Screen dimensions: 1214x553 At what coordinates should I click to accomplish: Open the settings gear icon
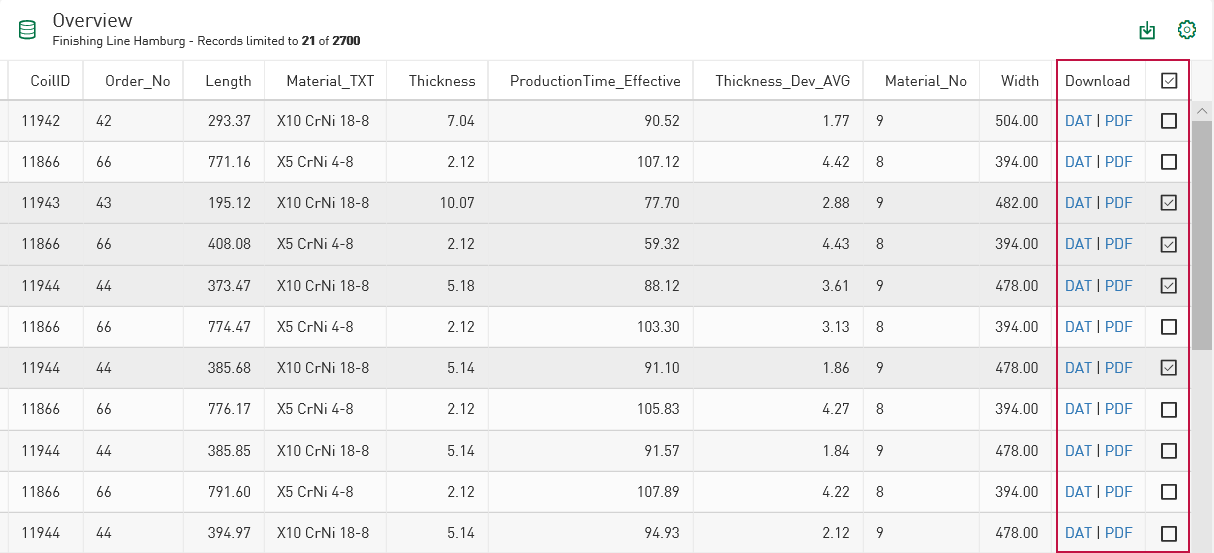coord(1187,30)
